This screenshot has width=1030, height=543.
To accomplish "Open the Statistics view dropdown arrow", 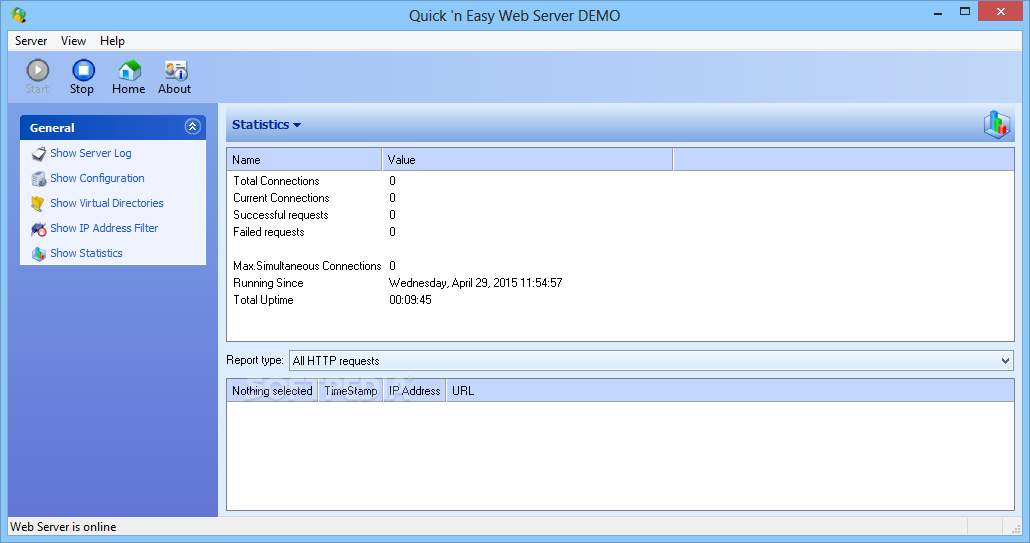I will click(x=297, y=125).
